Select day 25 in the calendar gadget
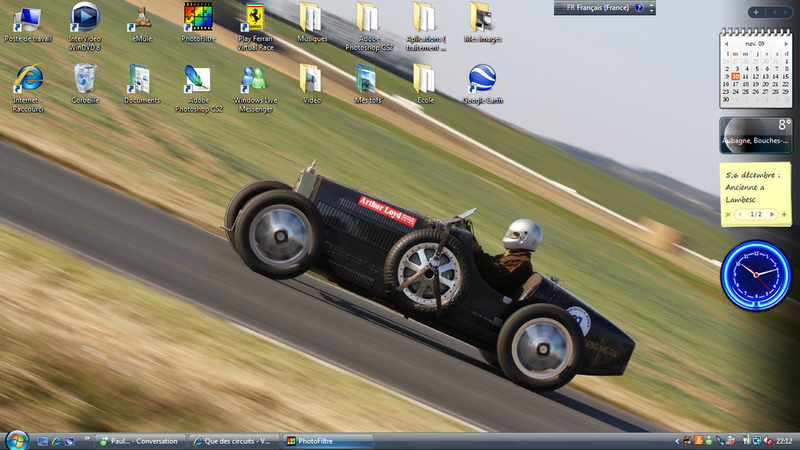This screenshot has height=450, width=800. click(745, 92)
